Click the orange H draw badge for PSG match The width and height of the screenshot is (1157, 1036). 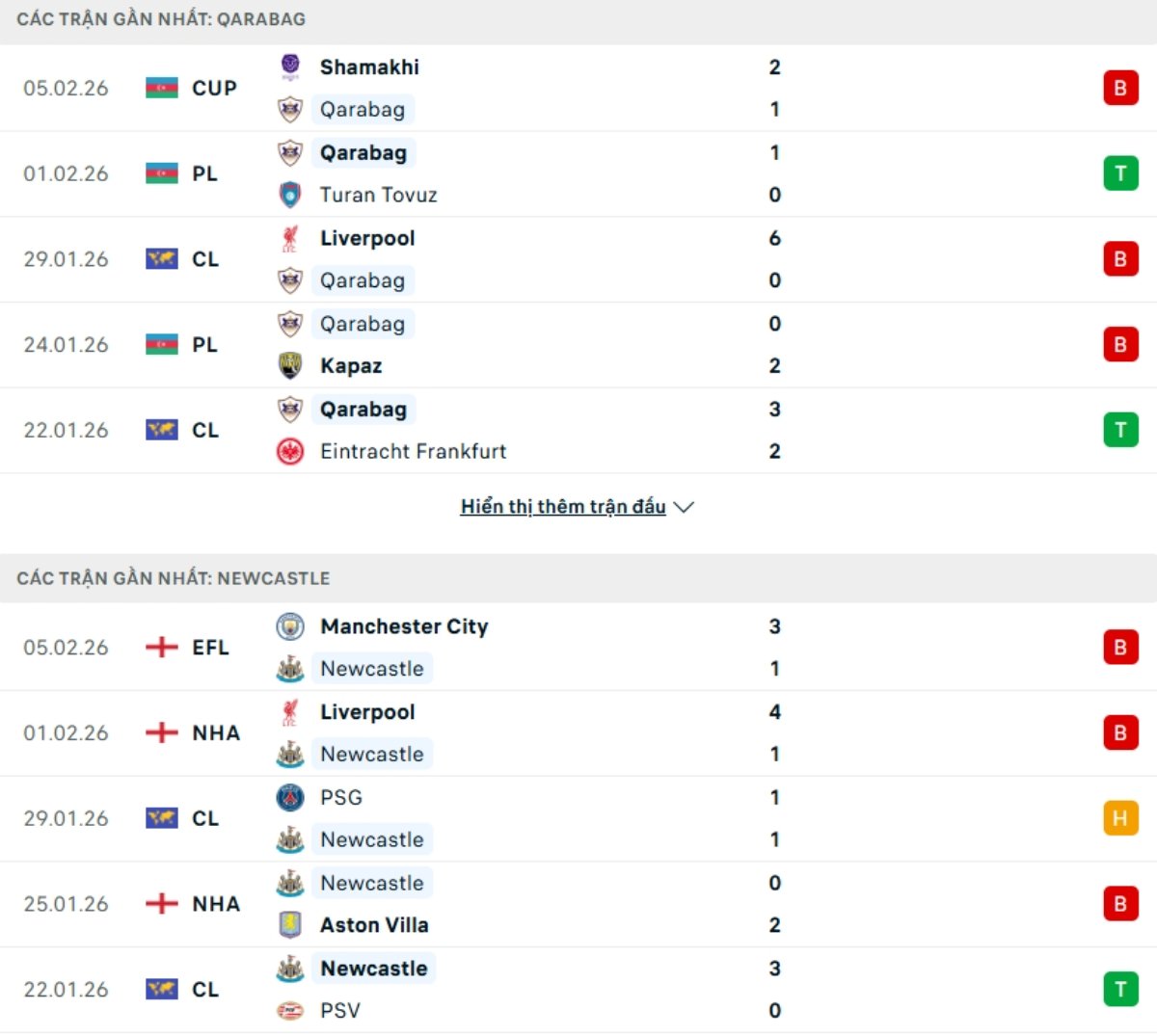tap(1120, 818)
